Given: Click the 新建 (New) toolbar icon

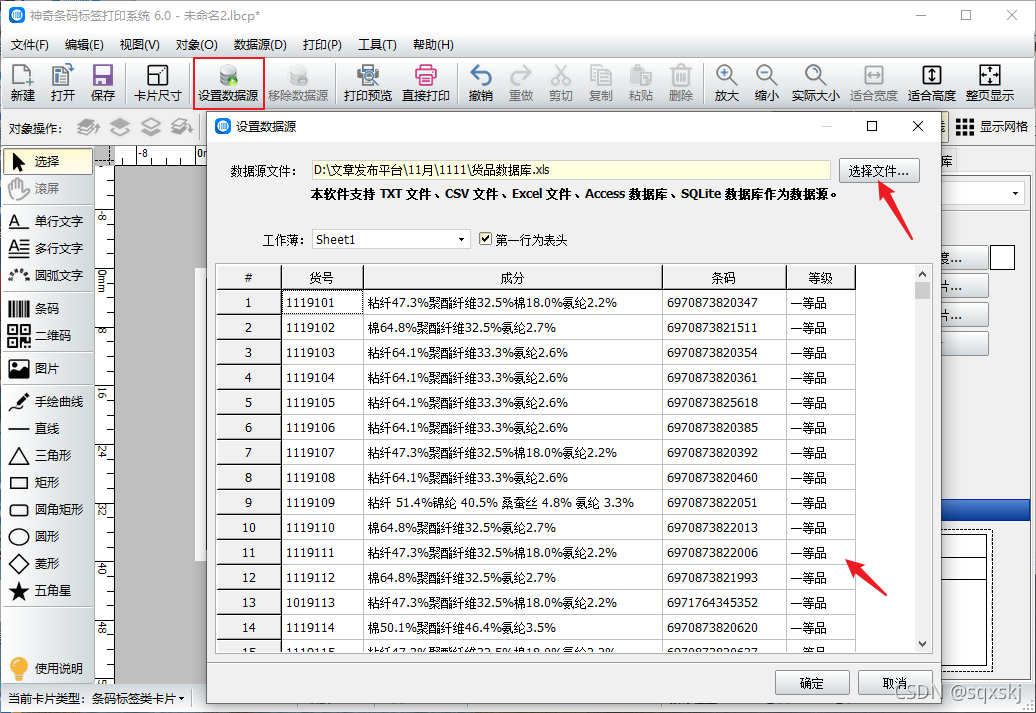Looking at the screenshot, I should (22, 83).
